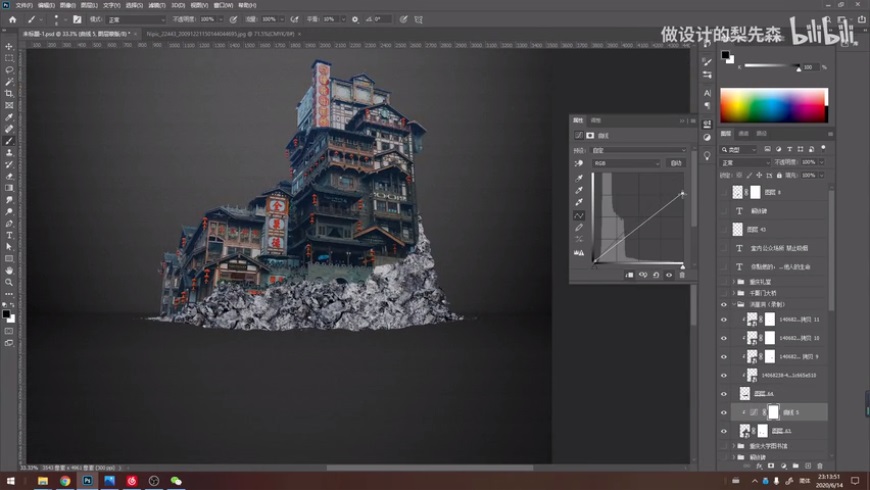Choose edit-points curve mode icon

point(579,215)
